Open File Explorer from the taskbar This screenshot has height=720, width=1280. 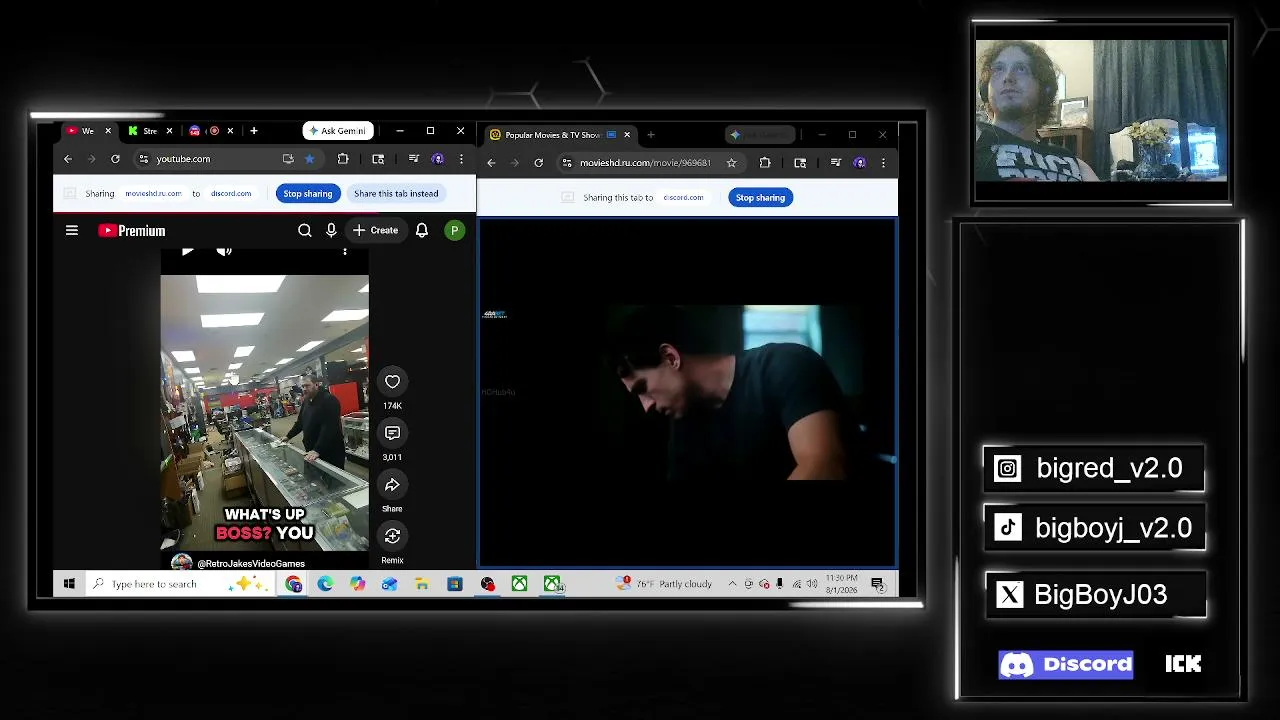[x=422, y=584]
